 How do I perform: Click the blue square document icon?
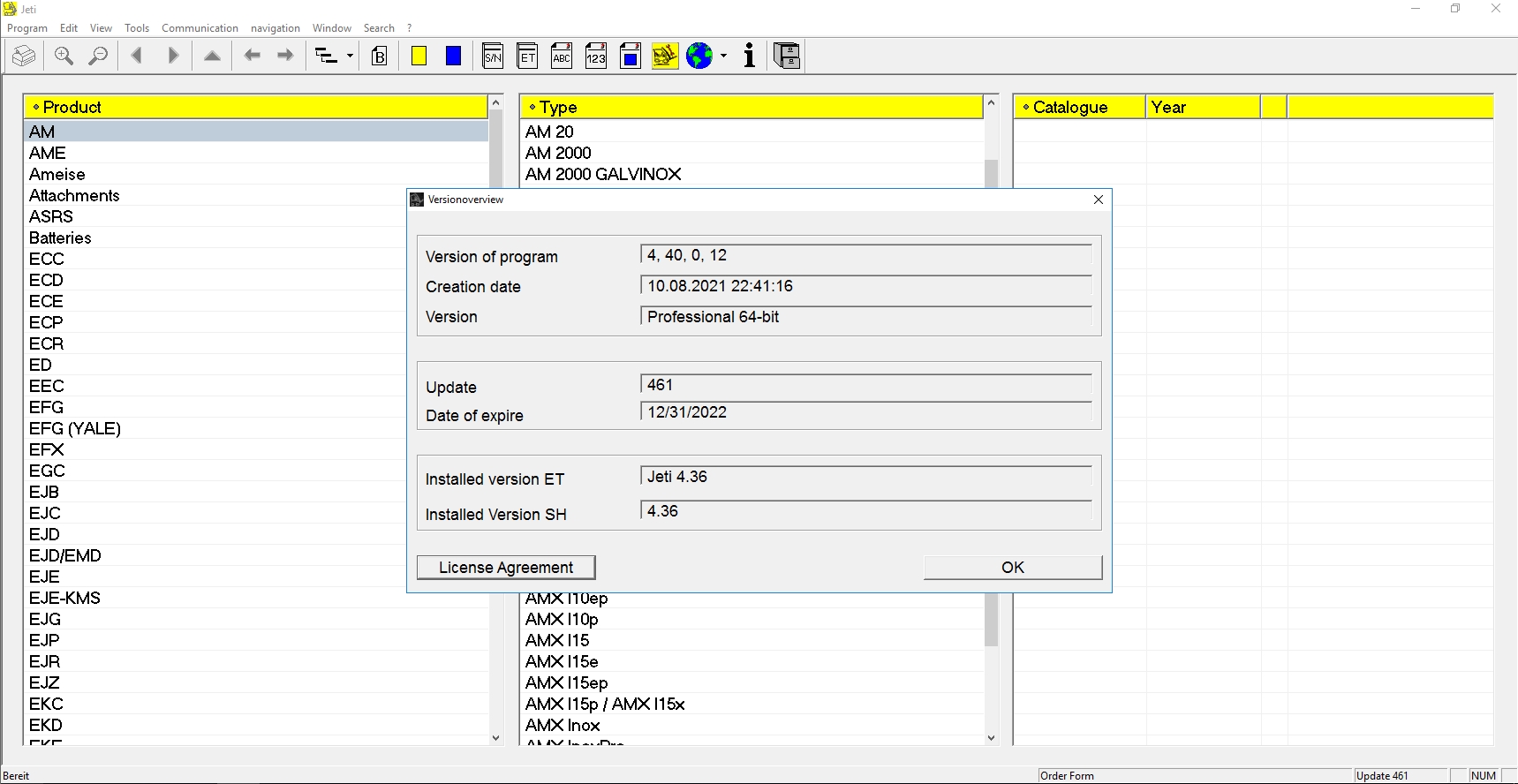(631, 57)
